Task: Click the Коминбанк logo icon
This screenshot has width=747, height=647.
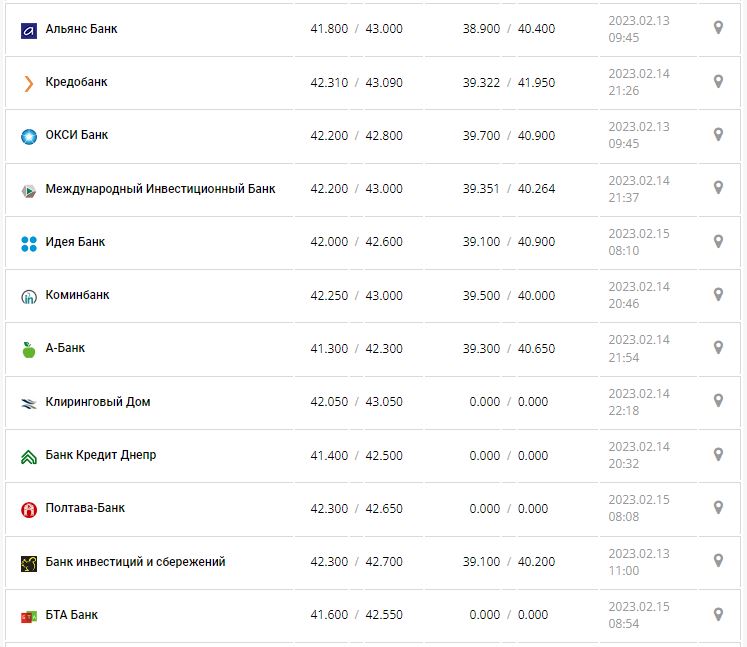Action: tap(28, 296)
